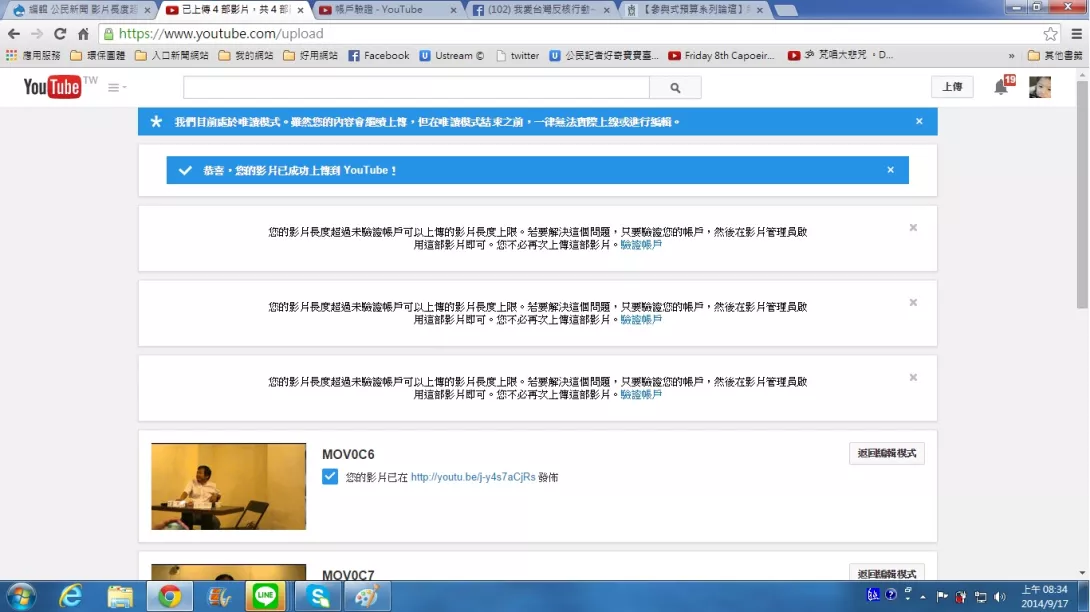Expand the YouTube guide menu icon
Image resolution: width=1090 pixels, height=612 pixels.
point(117,88)
